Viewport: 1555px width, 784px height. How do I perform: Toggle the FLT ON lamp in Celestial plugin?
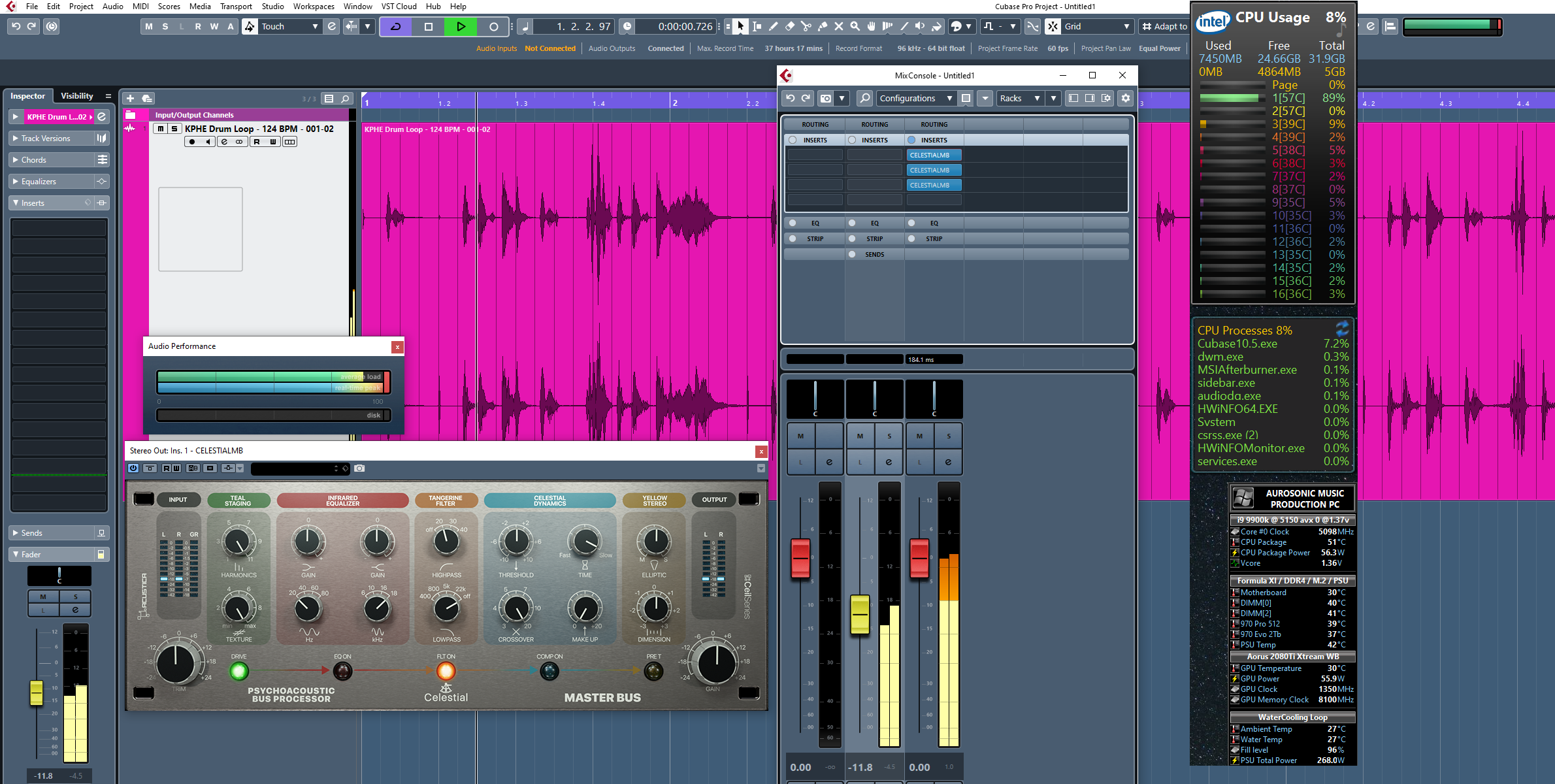pyautogui.click(x=446, y=670)
